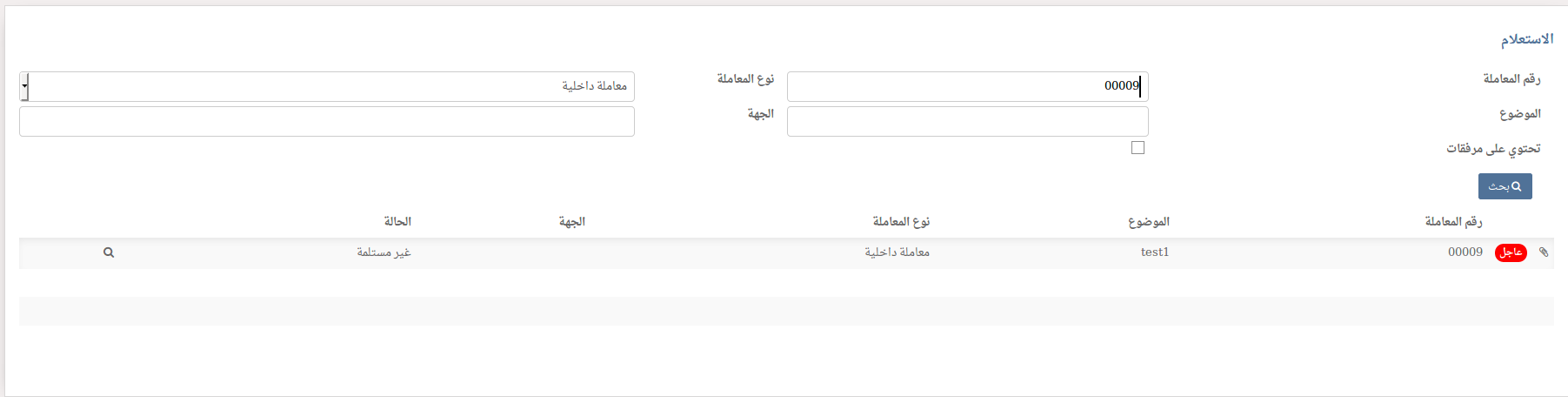This screenshot has width=1568, height=397.
Task: Click معاملة داخلية in the results row
Action: tap(897, 252)
